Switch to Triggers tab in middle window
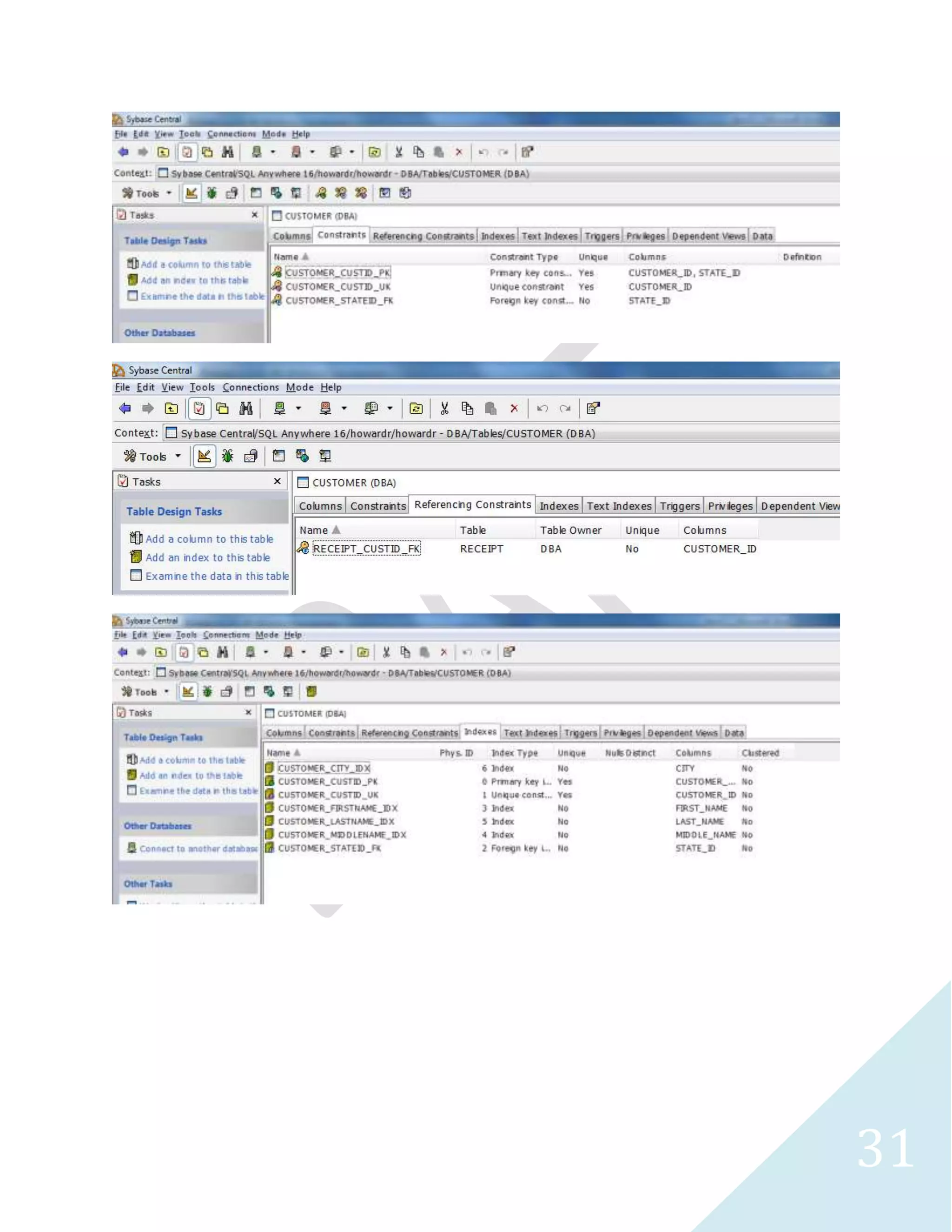 pyautogui.click(x=680, y=506)
